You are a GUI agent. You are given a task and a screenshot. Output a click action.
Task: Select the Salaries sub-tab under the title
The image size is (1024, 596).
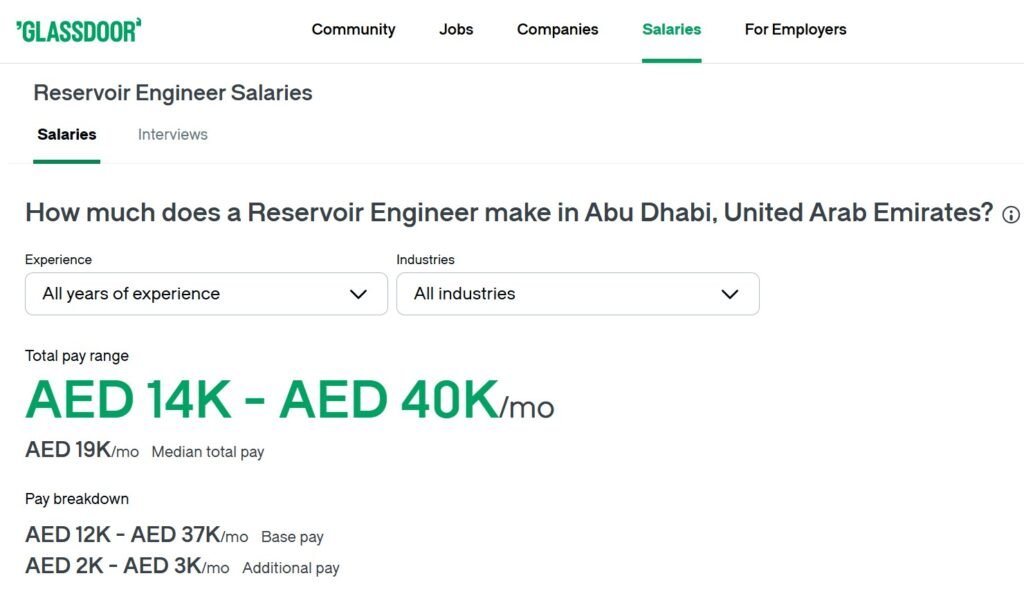click(x=67, y=134)
